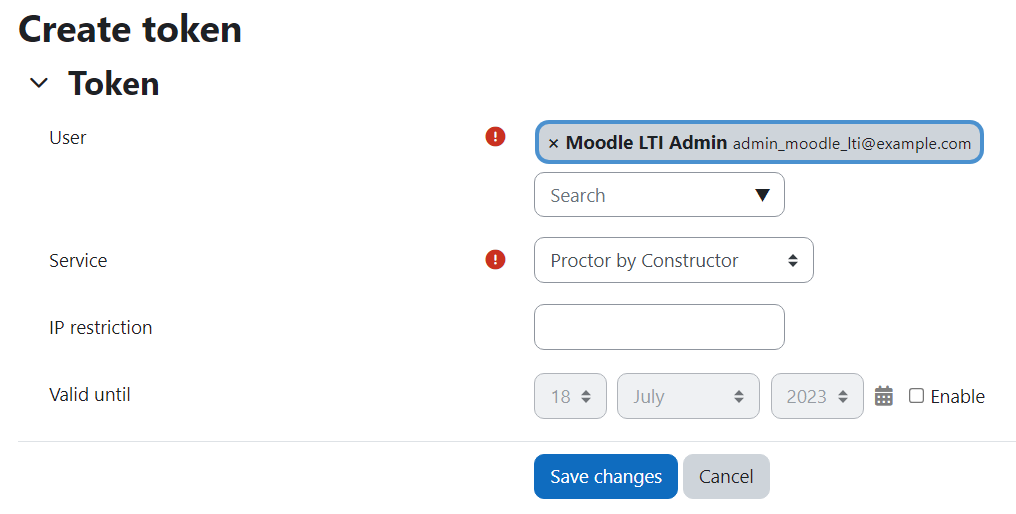
Task: Click the Token section heading
Action: pyautogui.click(x=113, y=84)
